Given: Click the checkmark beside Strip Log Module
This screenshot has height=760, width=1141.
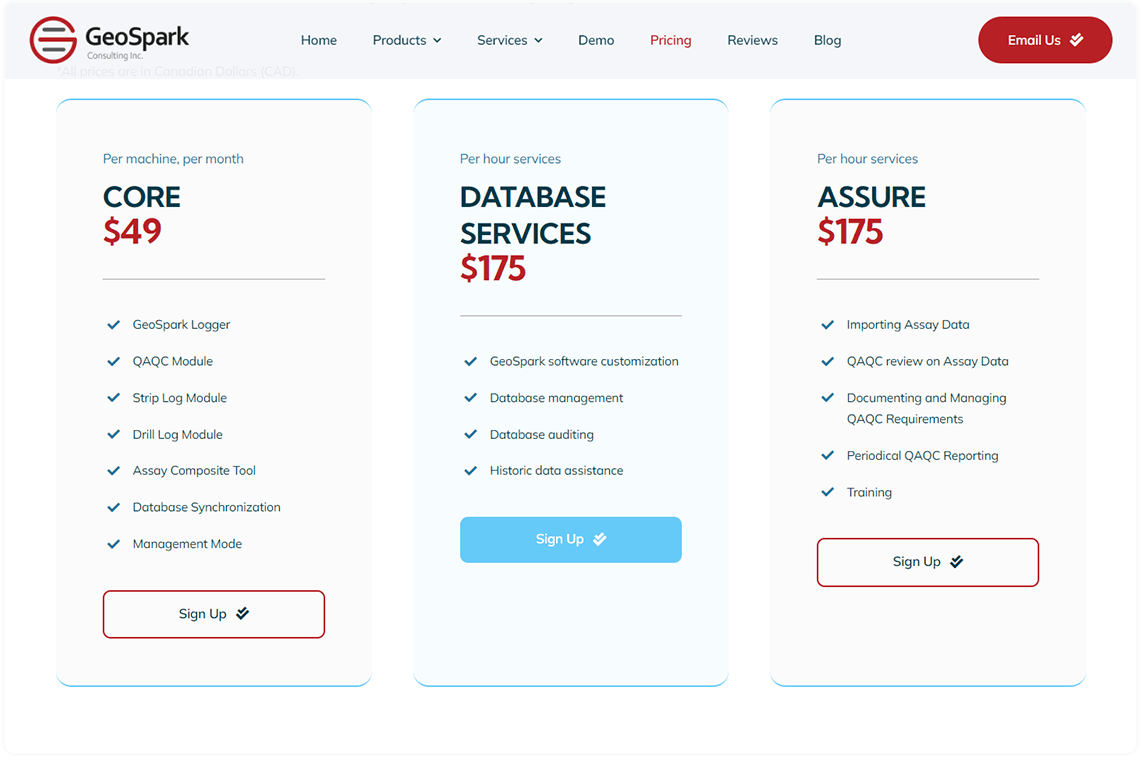Looking at the screenshot, I should pos(114,397).
